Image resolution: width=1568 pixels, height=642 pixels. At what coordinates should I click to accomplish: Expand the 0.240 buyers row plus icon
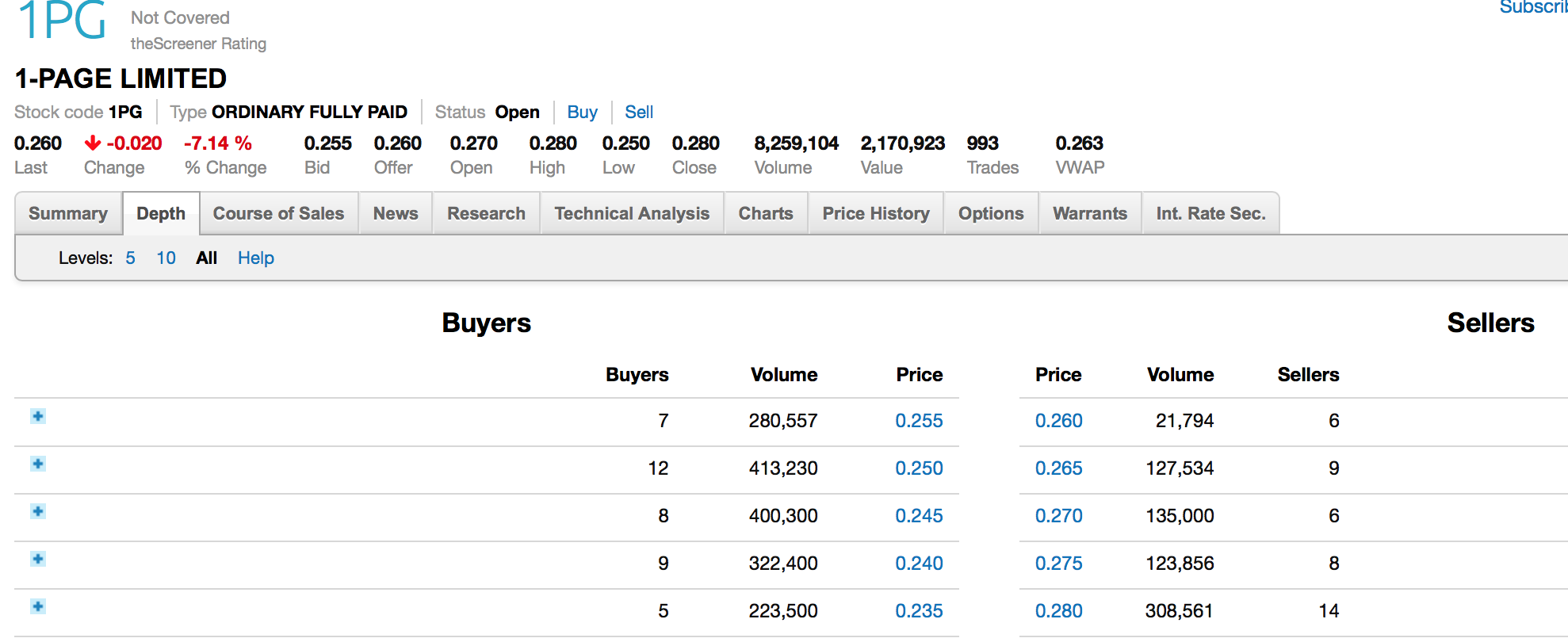coord(38,559)
